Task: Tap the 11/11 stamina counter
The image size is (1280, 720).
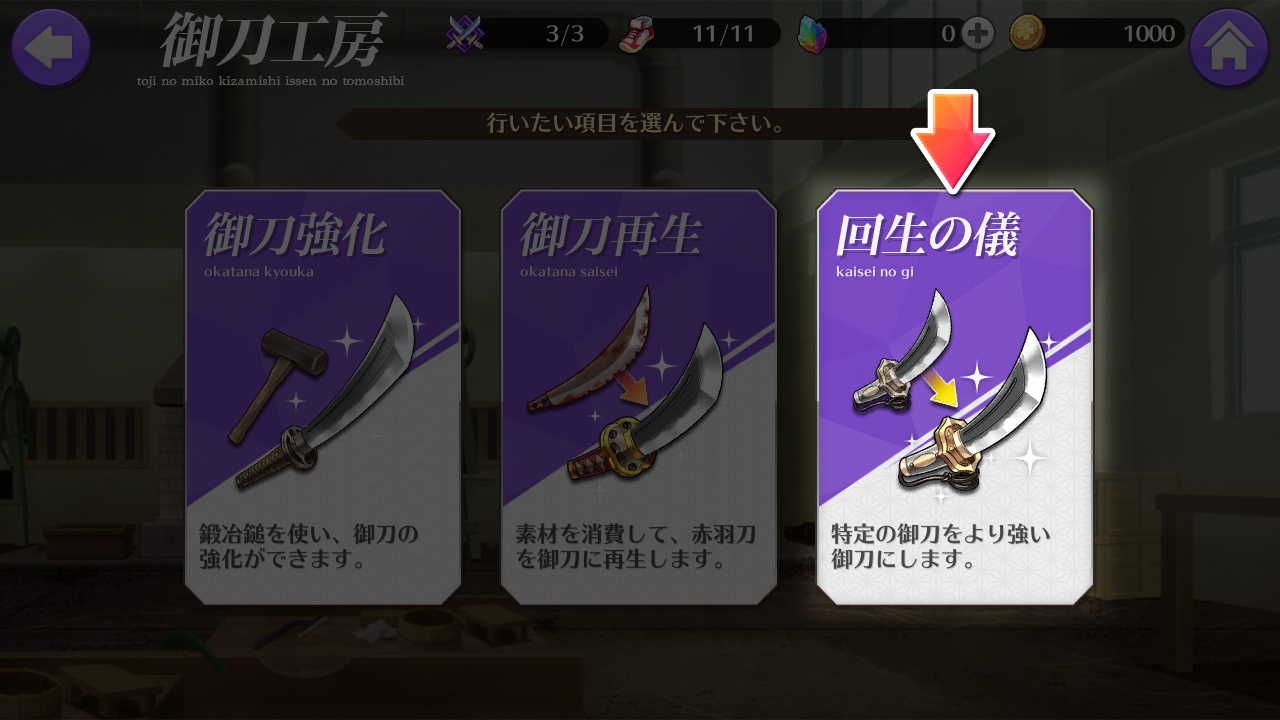Action: coord(723,34)
